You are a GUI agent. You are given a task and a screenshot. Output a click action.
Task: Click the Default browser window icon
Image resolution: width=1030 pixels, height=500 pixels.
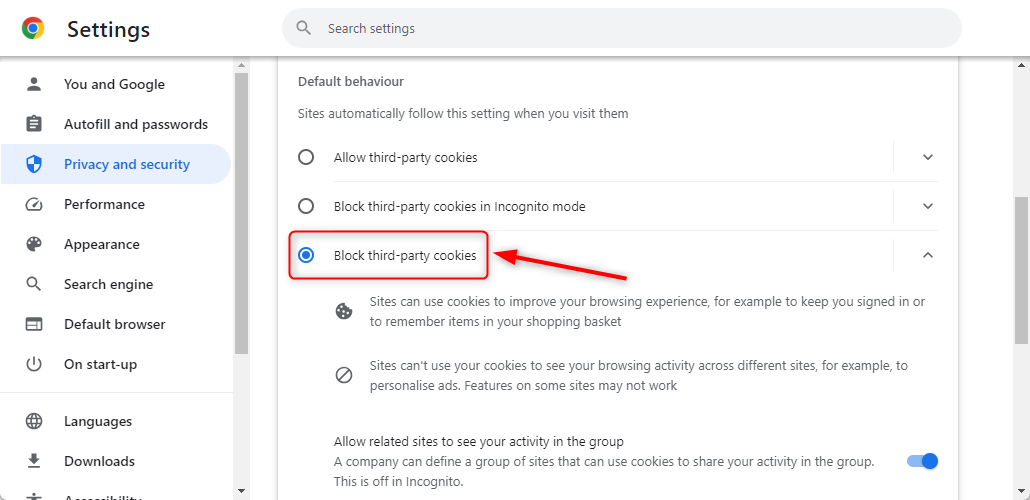click(x=34, y=325)
